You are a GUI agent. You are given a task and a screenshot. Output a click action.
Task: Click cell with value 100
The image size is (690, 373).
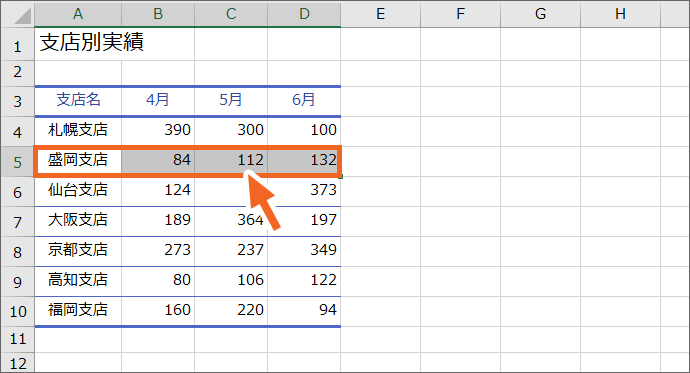(x=304, y=132)
